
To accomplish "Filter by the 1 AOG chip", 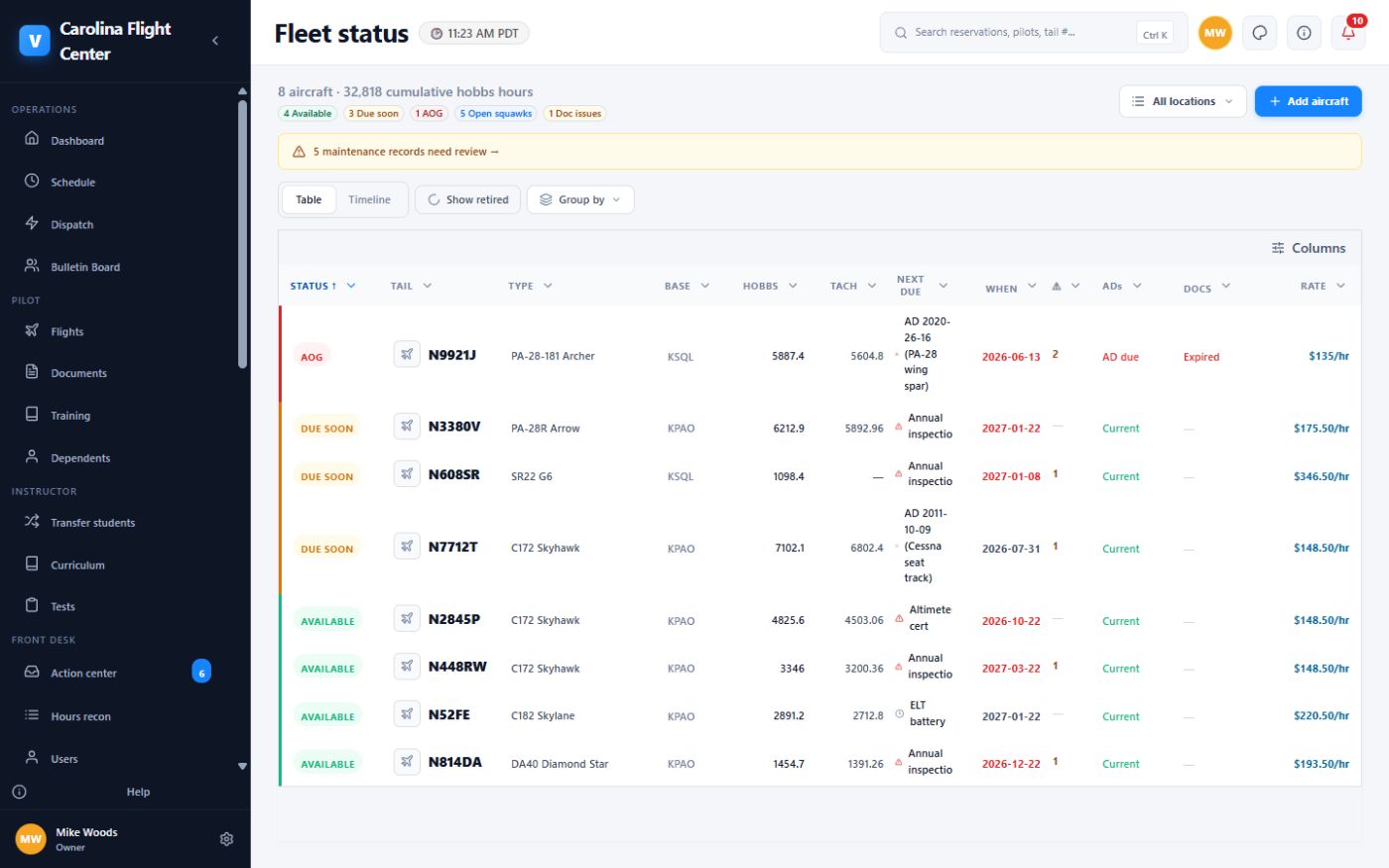I will pos(430,113).
